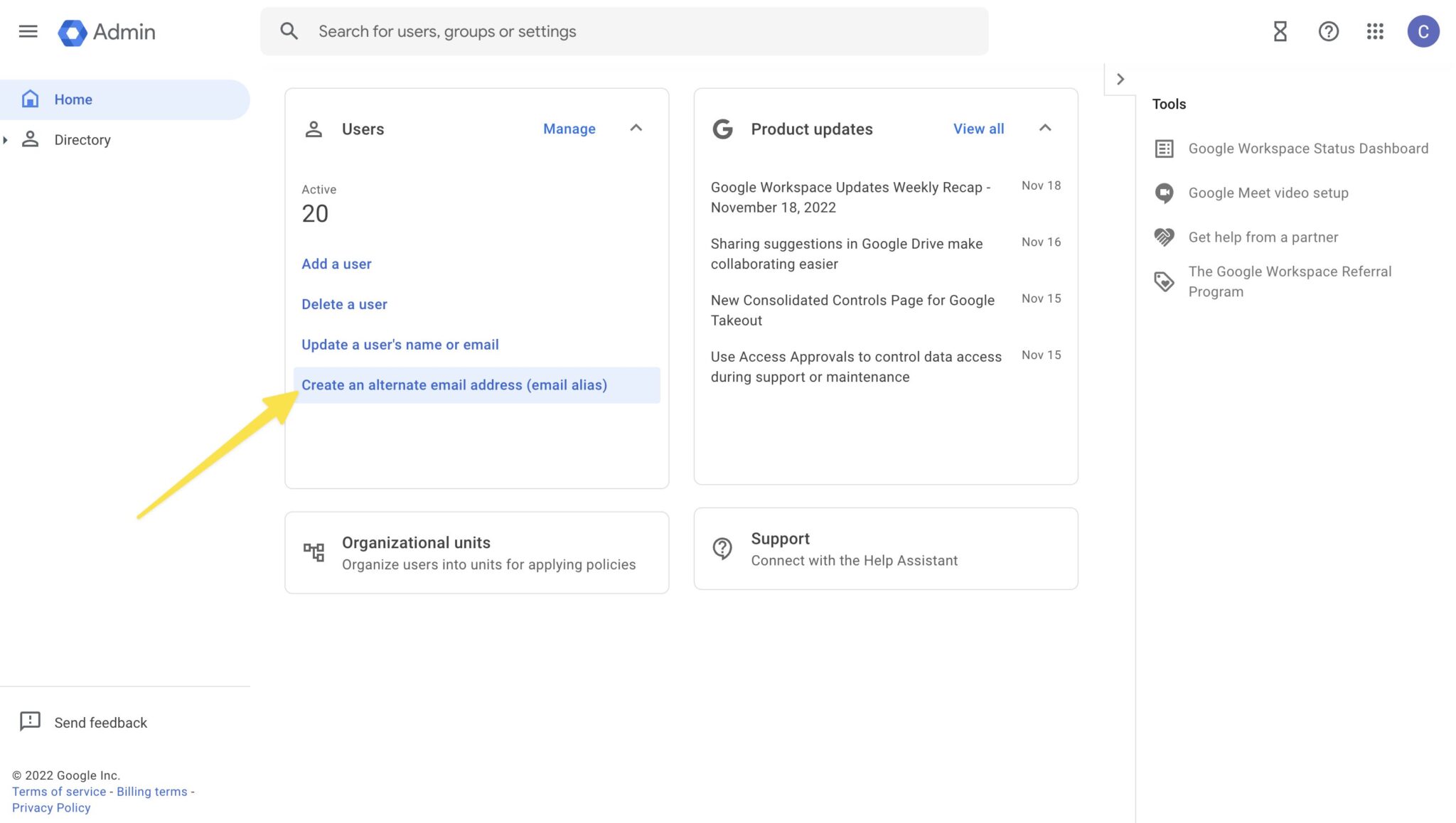Click the Users panel person icon
The height and width of the screenshot is (823, 1456).
pyautogui.click(x=313, y=128)
